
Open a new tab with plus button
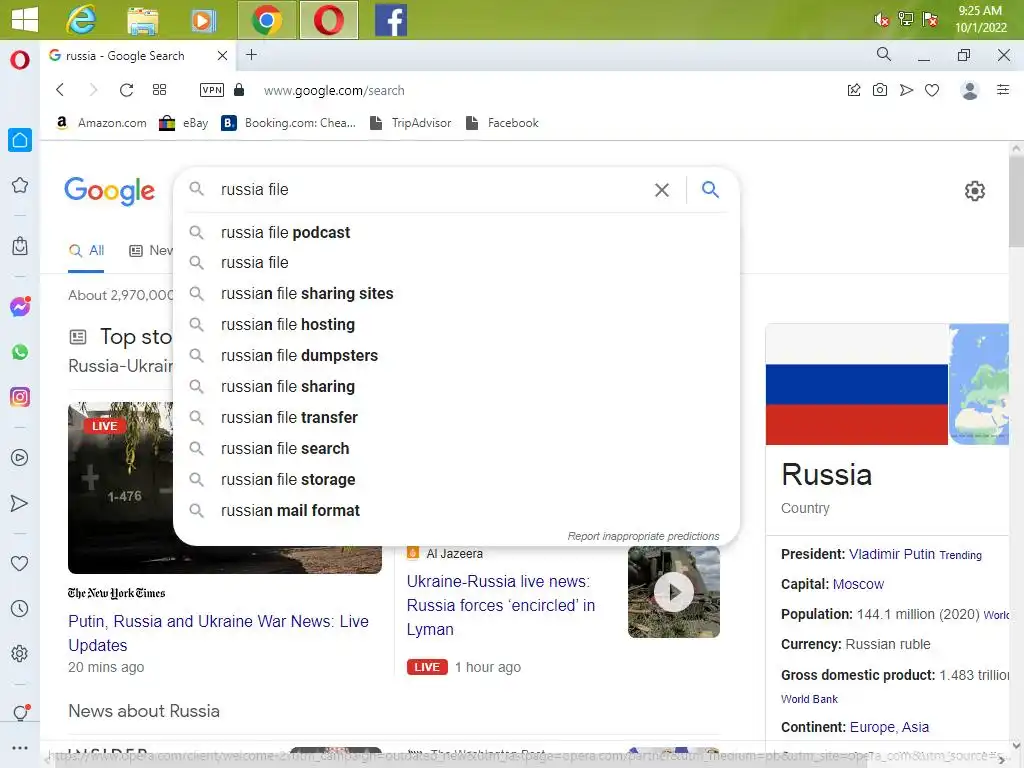[251, 55]
